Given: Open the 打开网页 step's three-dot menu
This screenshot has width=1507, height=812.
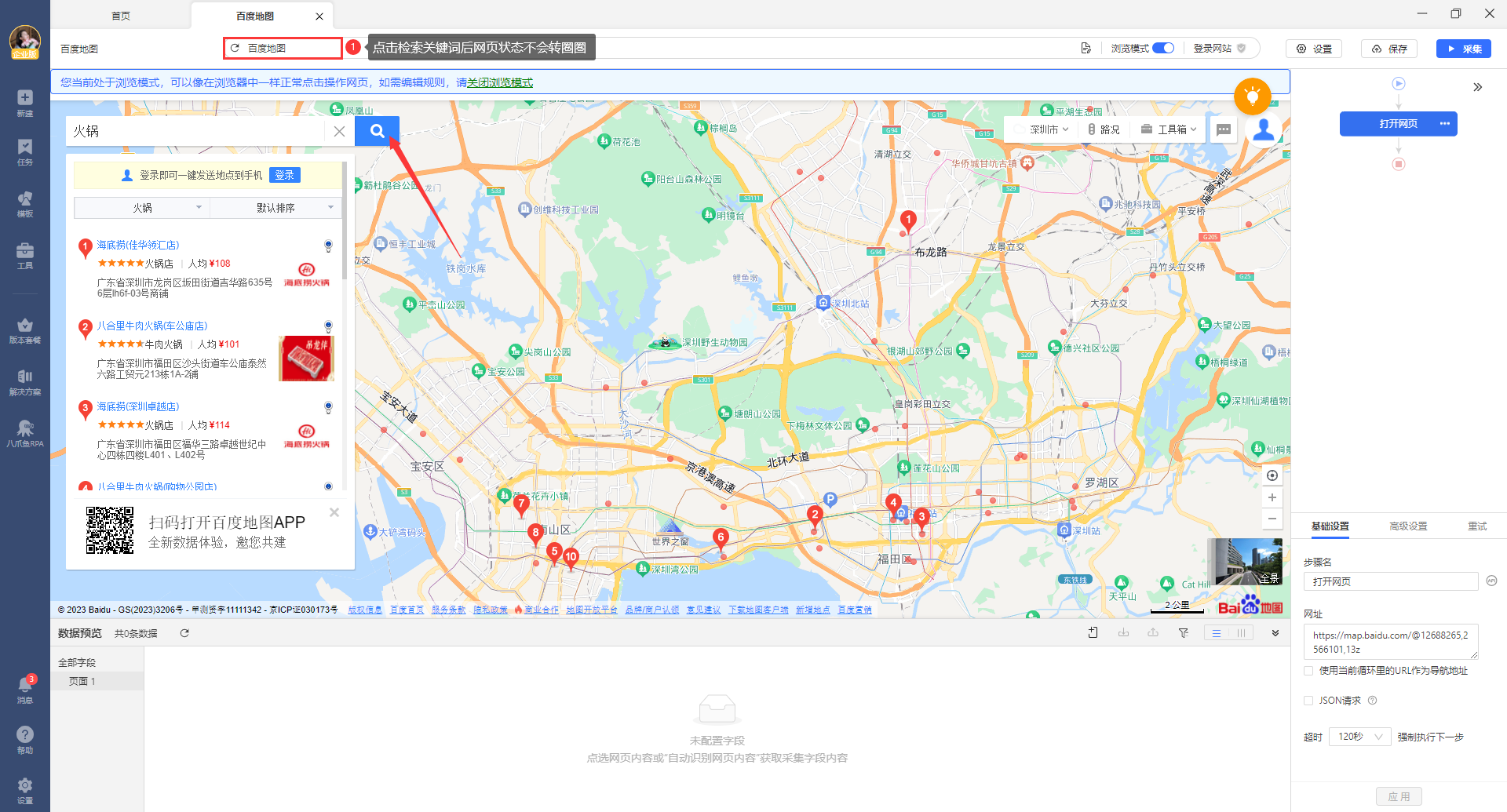Looking at the screenshot, I should pos(1445,124).
